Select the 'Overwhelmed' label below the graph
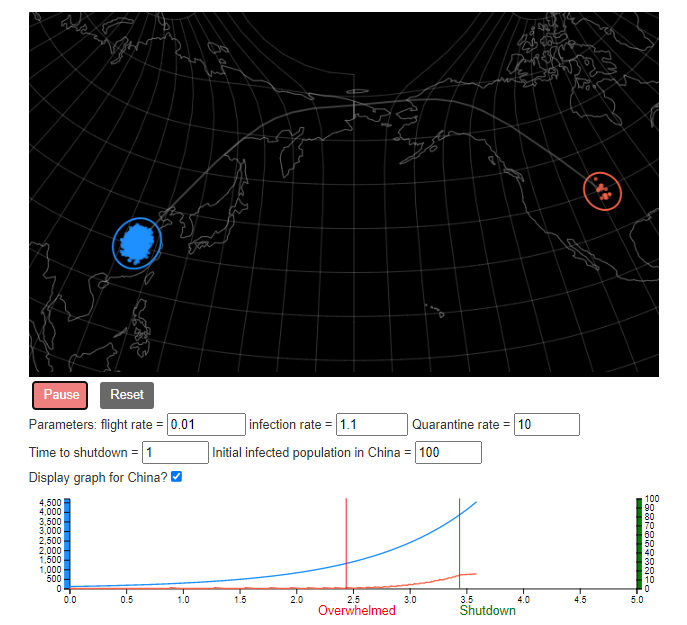This screenshot has height=625, width=687. coord(357,610)
